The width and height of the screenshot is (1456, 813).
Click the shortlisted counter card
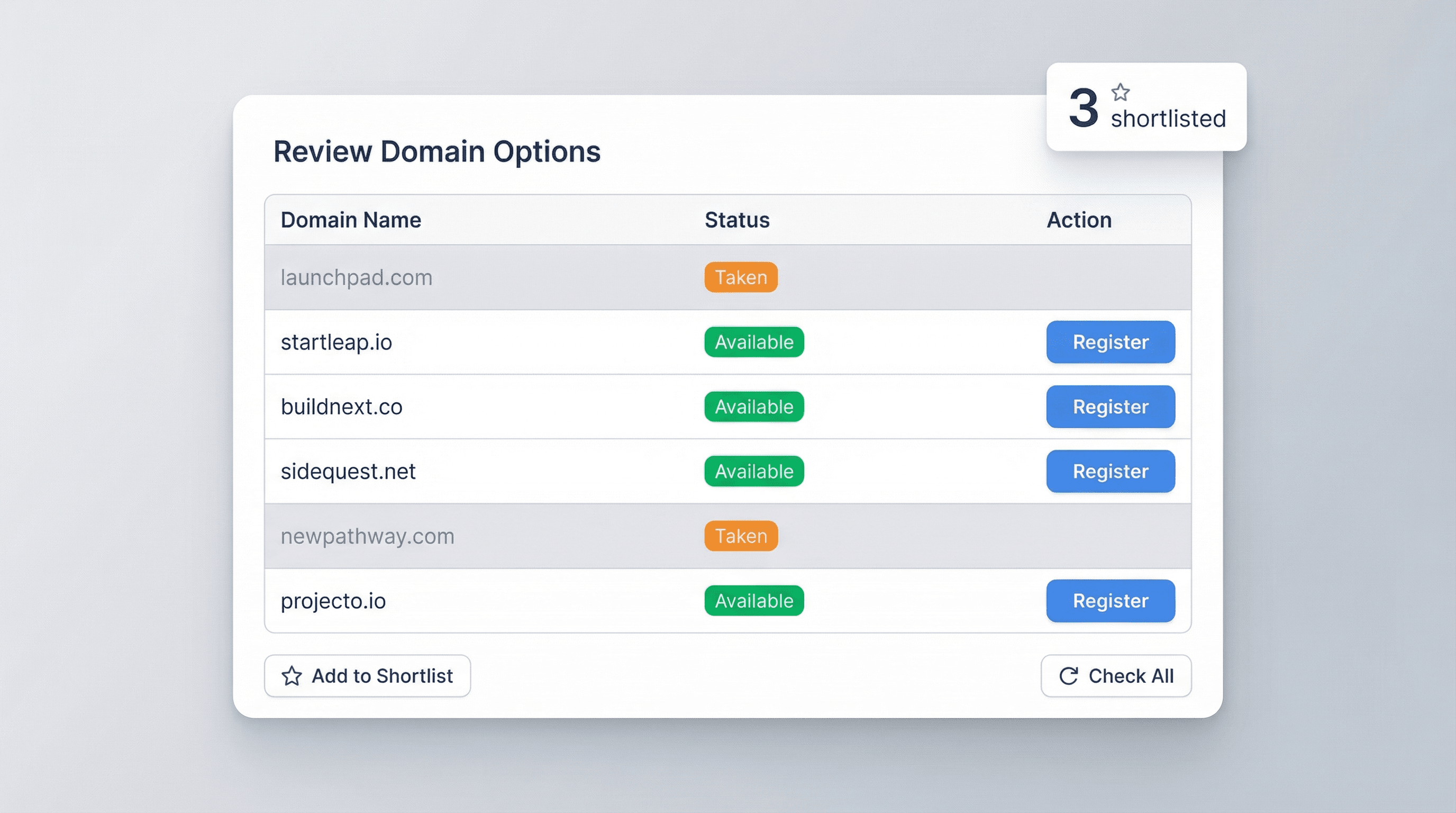[1148, 107]
